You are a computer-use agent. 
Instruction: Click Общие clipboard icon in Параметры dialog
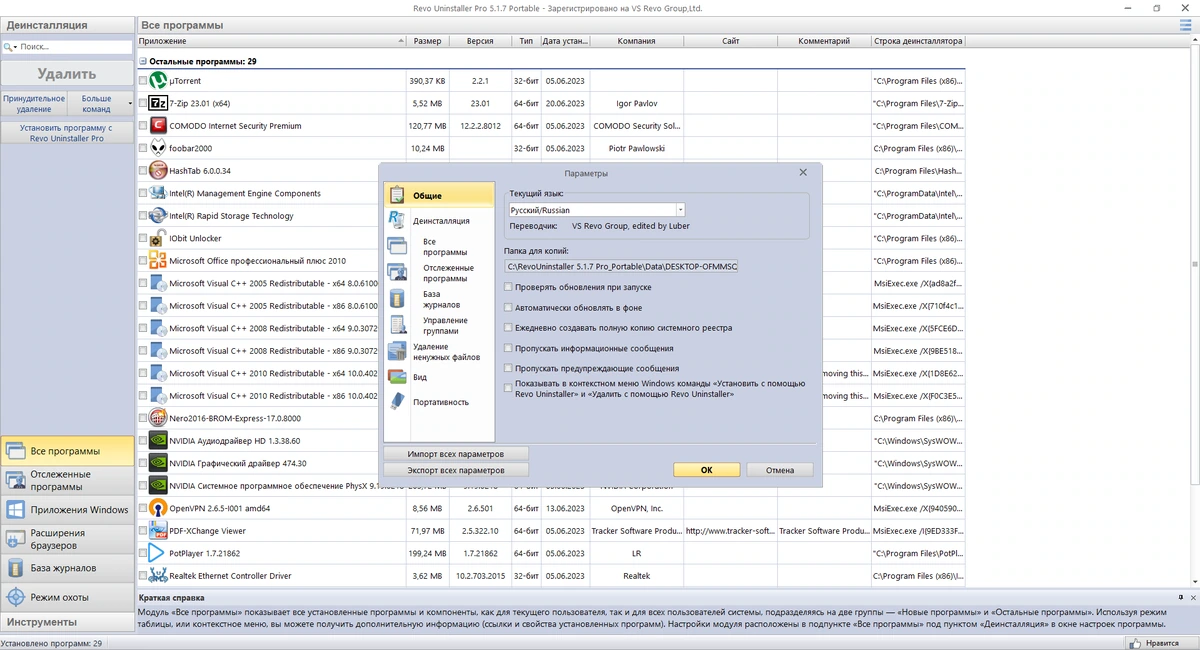(x=397, y=195)
